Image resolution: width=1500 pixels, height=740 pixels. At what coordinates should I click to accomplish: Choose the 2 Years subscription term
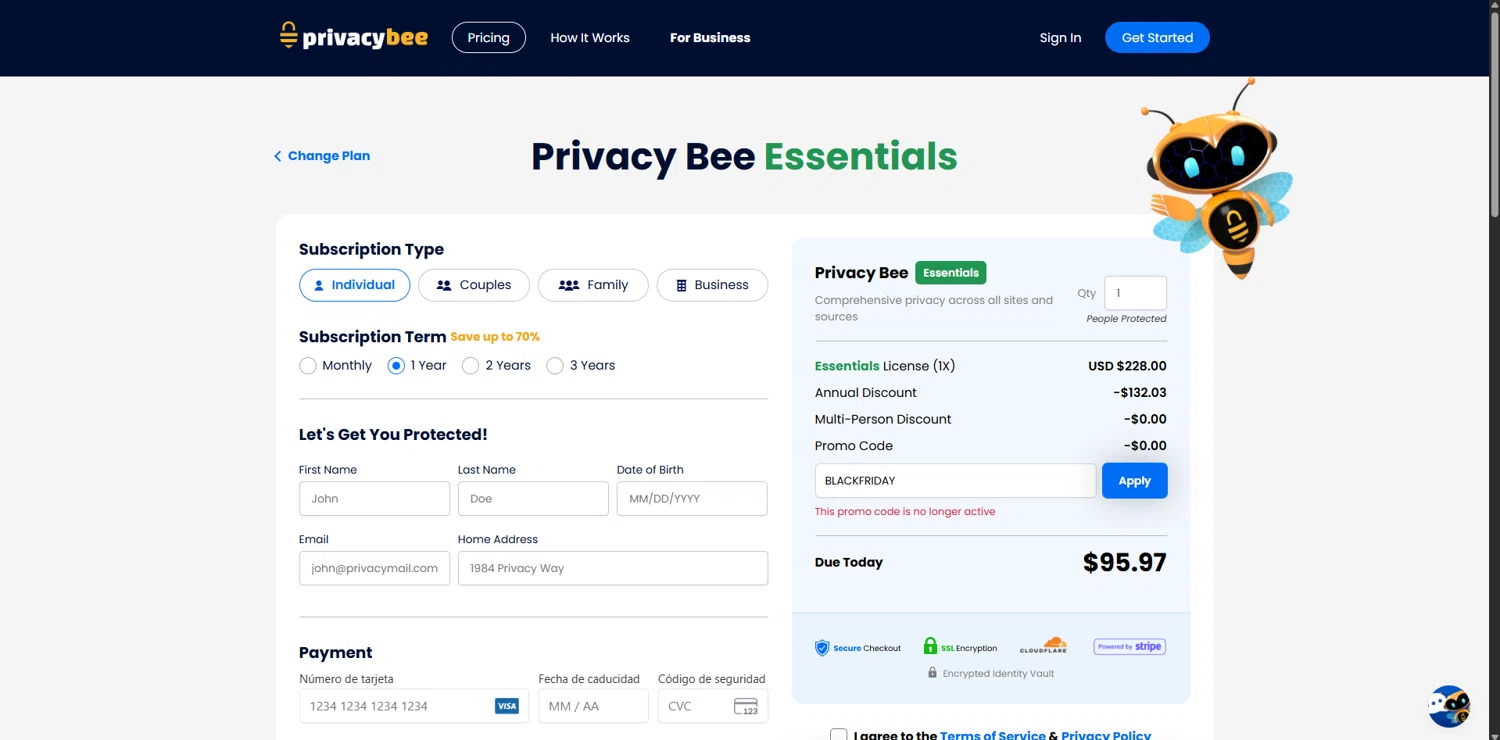[x=470, y=366]
